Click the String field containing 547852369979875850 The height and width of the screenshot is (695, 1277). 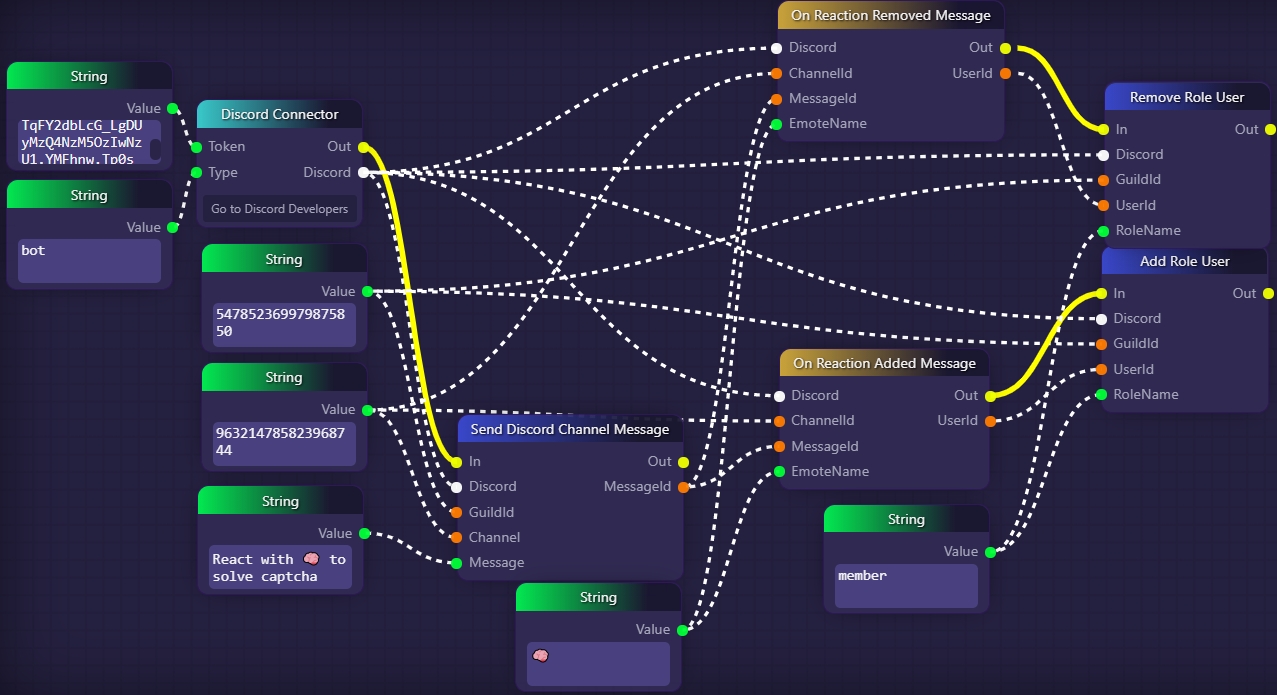[283, 324]
